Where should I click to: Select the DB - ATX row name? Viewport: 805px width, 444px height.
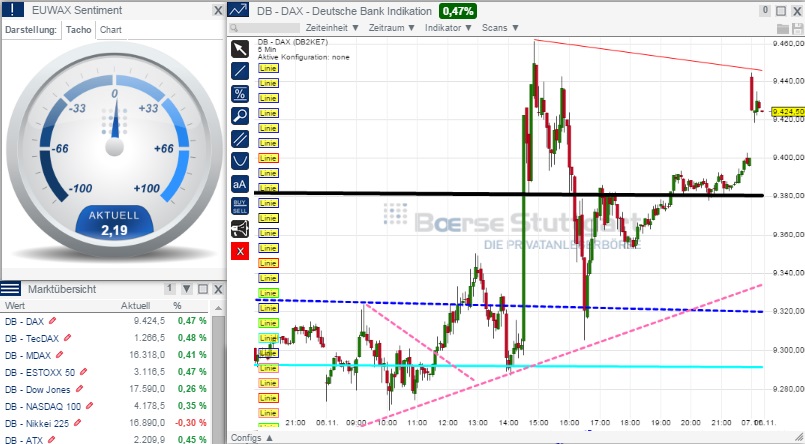point(24,440)
